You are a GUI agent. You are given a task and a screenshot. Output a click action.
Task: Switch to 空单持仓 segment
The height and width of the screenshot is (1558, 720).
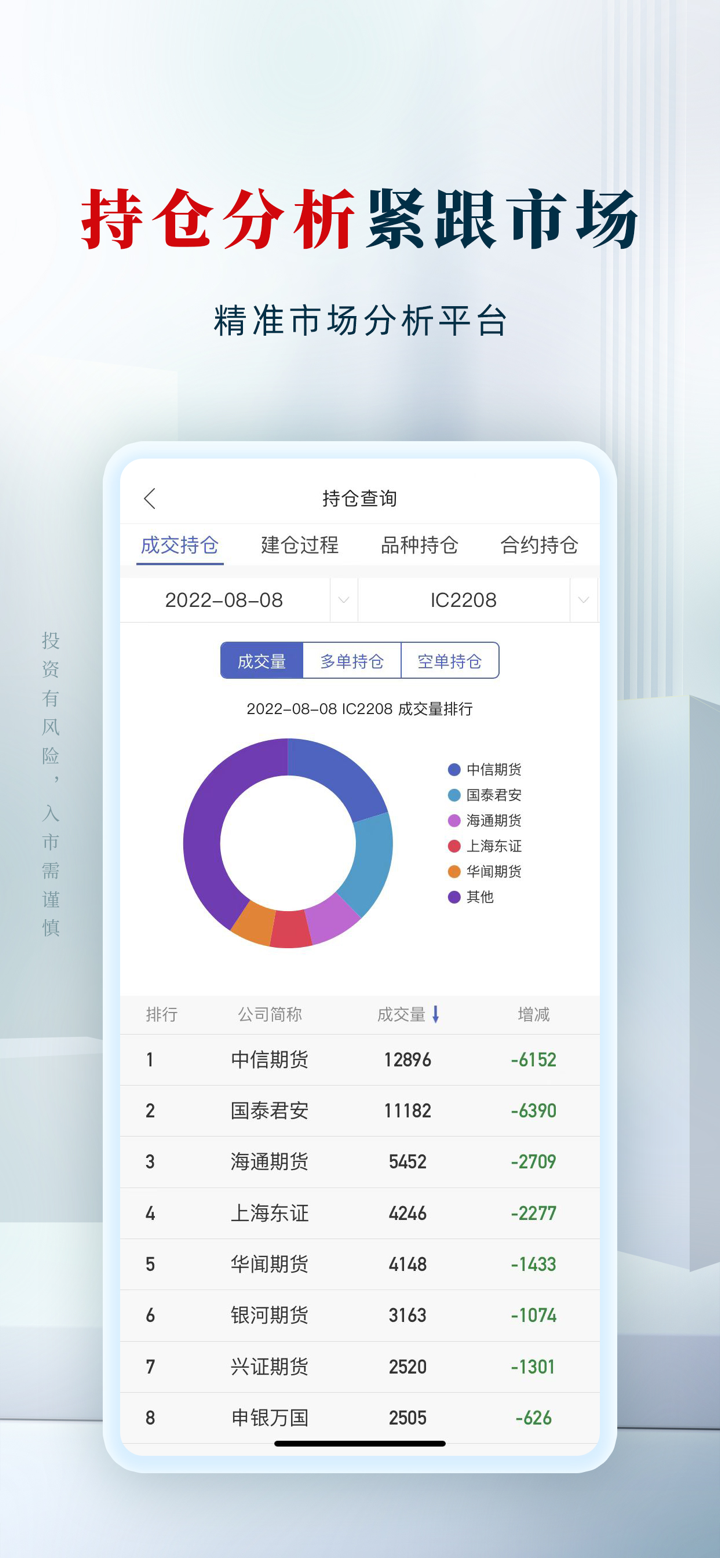pyautogui.click(x=449, y=661)
